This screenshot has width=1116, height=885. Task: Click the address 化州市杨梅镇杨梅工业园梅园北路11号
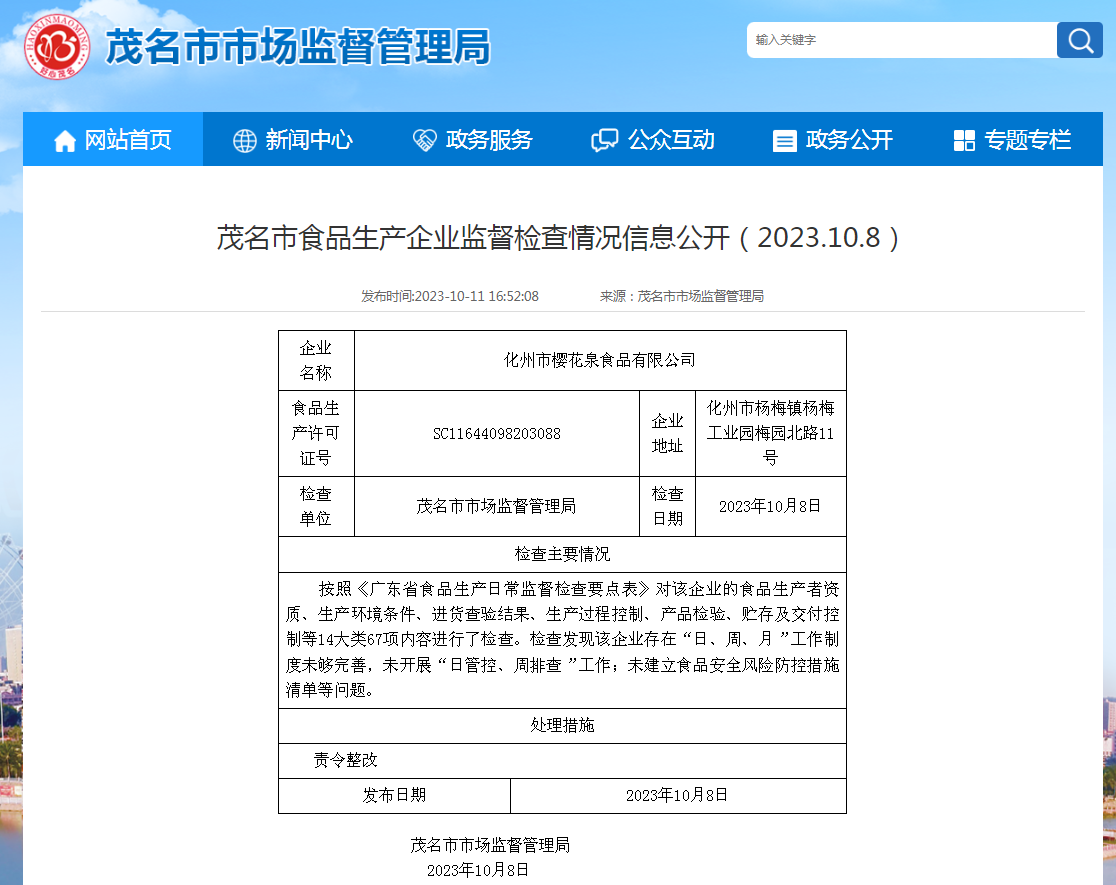770,434
